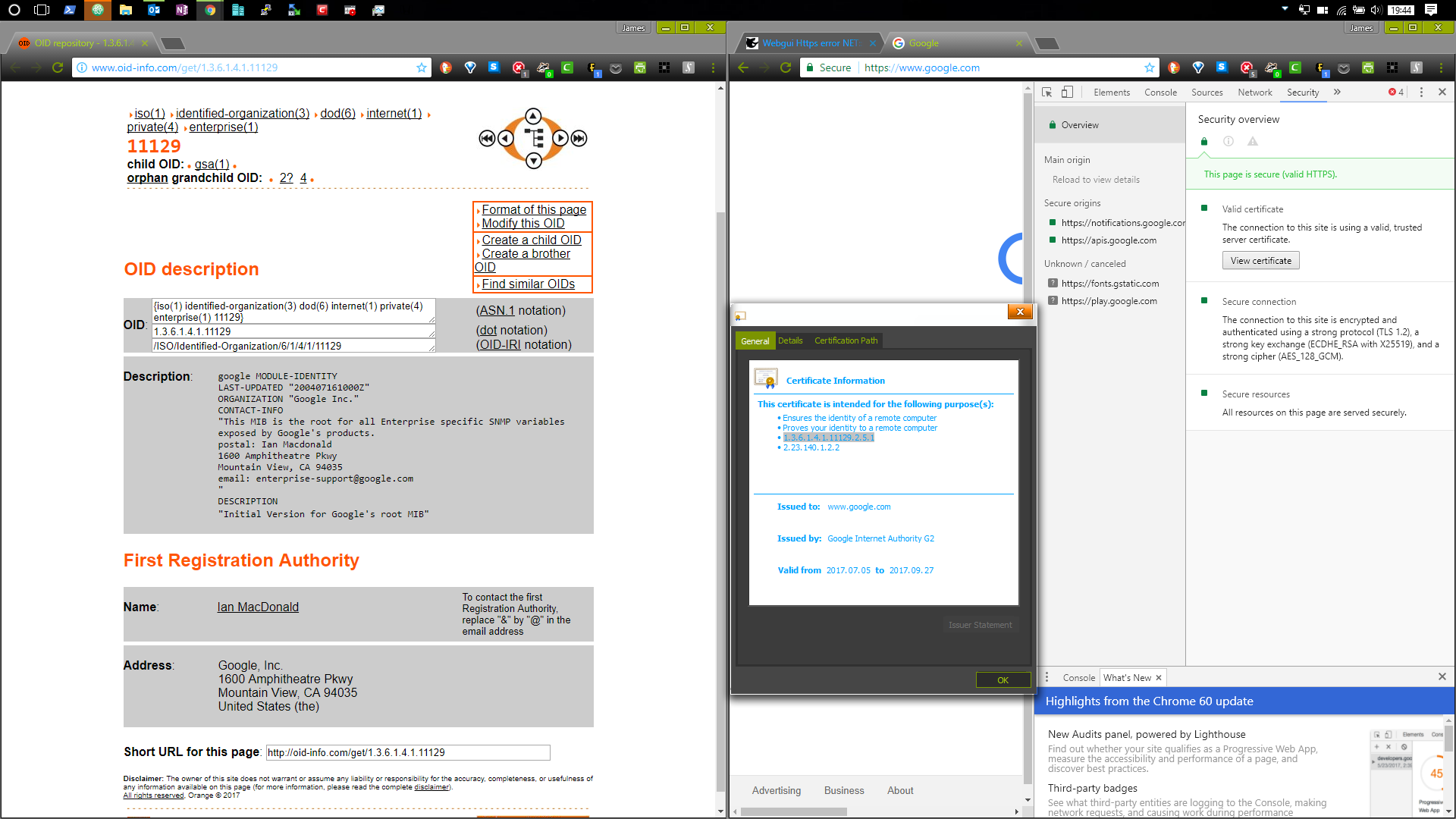
Task: Open green printer extension in left window
Action: [x=640, y=67]
